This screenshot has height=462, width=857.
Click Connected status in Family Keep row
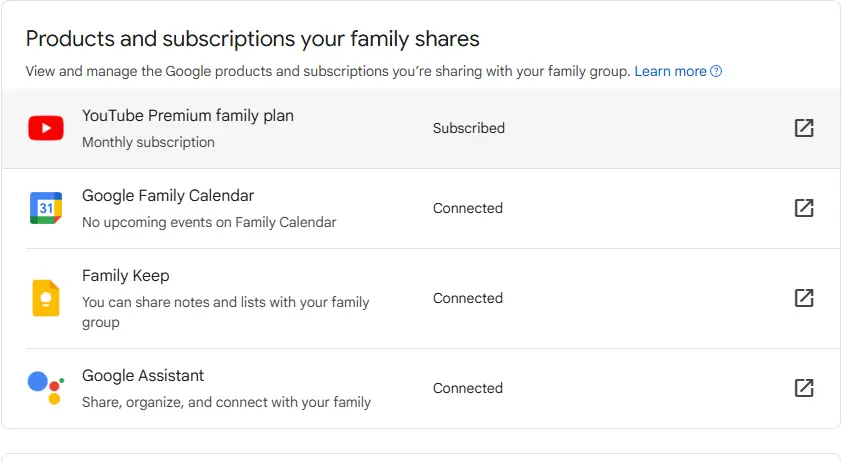point(468,298)
